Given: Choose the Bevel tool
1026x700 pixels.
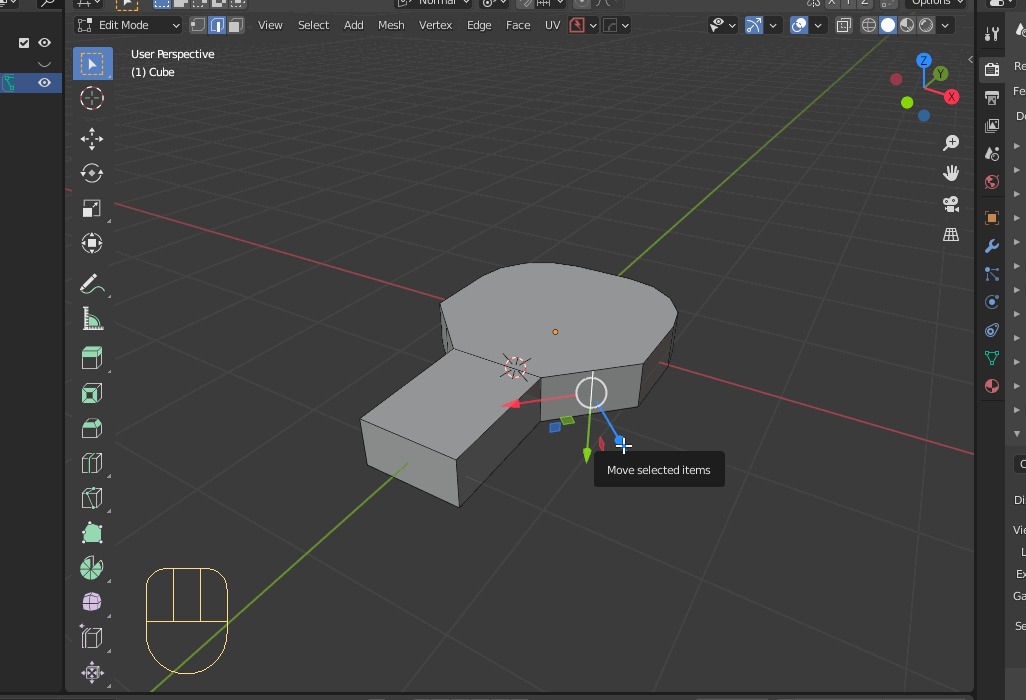Looking at the screenshot, I should coord(92,428).
